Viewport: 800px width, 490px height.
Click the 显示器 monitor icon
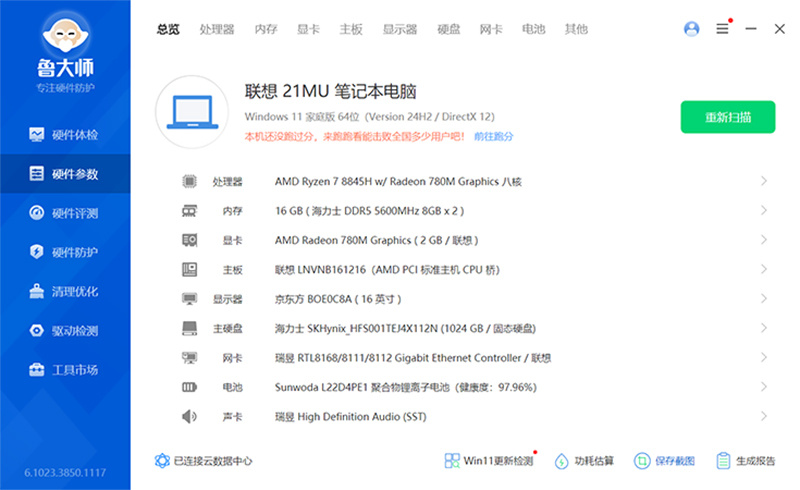coord(189,299)
